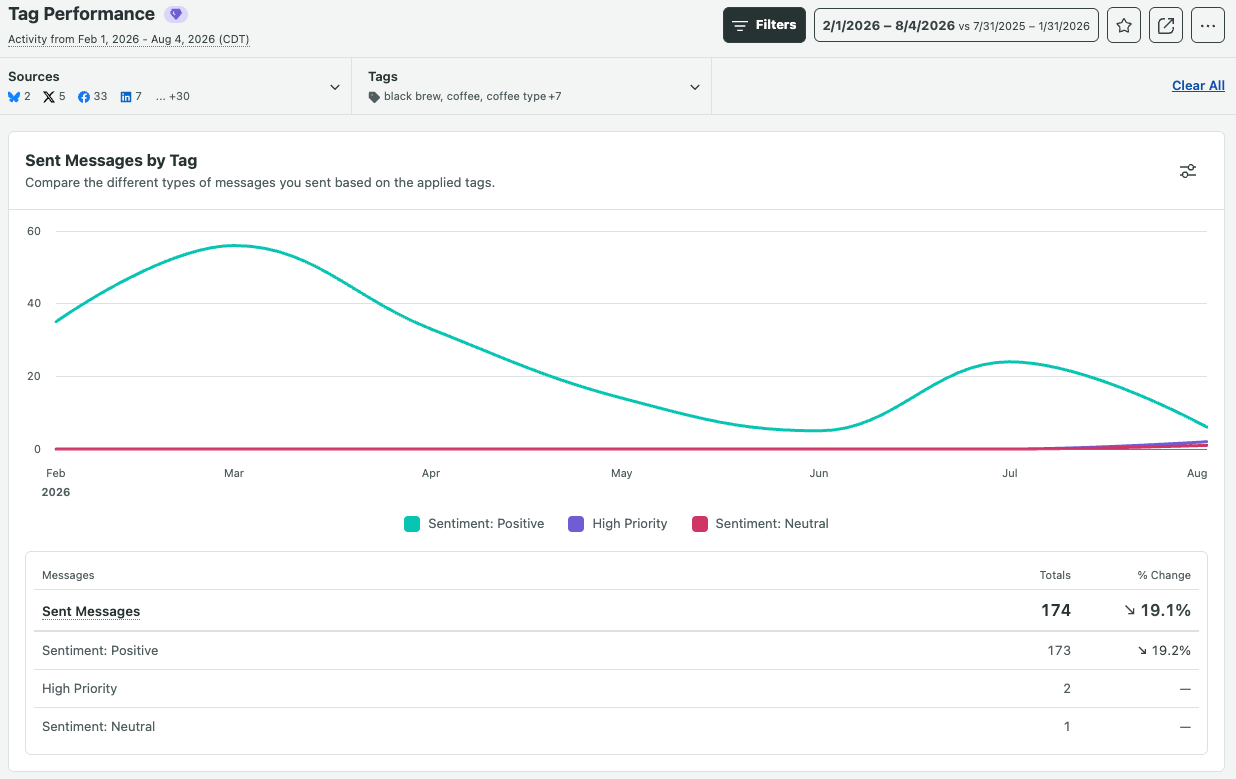Toggle Sentiment: Positive legend series
This screenshot has height=779, width=1236.
474,523
